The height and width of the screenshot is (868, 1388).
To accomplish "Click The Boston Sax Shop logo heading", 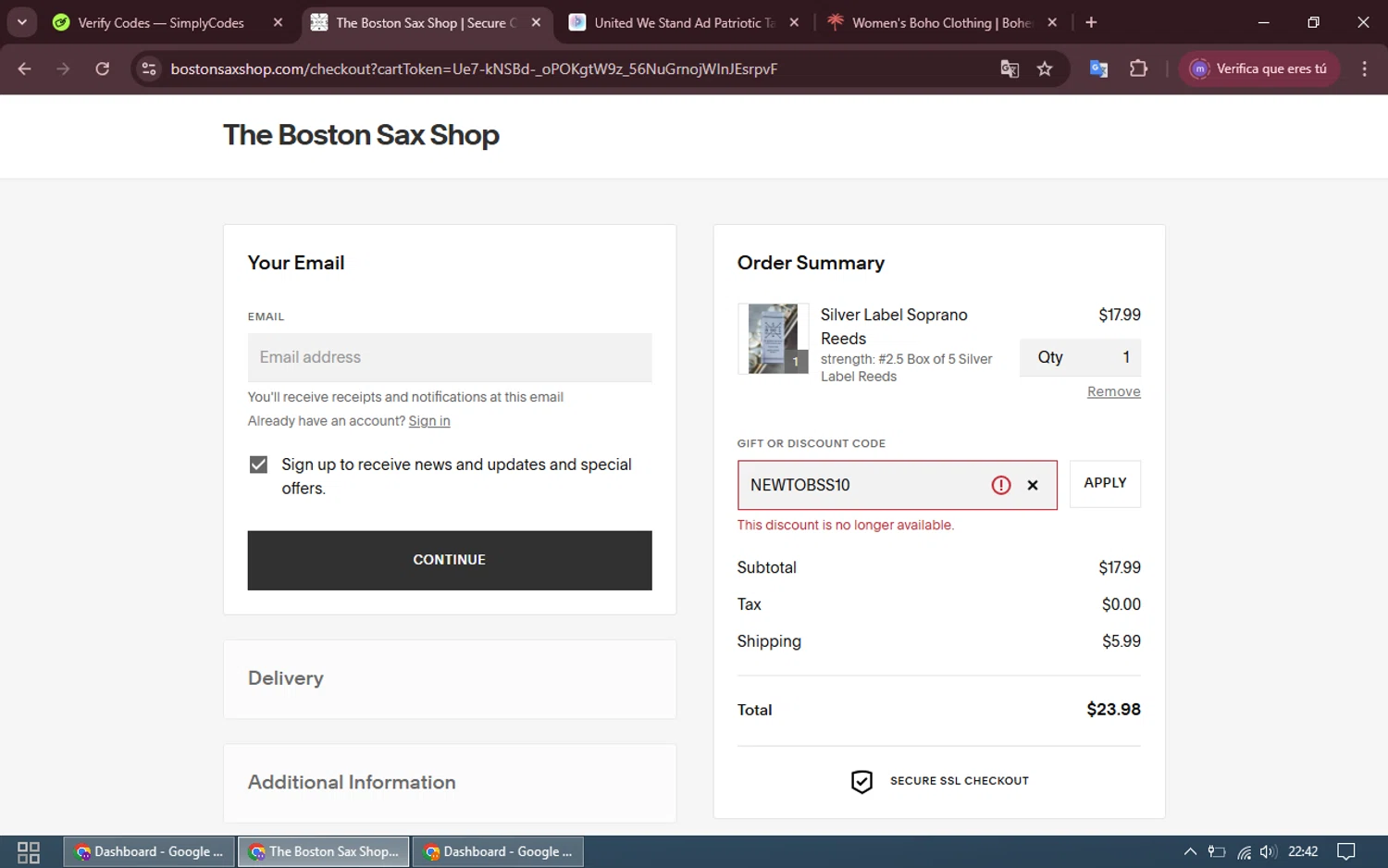I will tap(361, 135).
